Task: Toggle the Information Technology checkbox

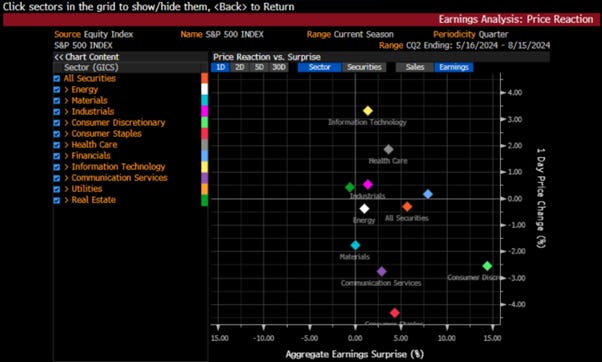Action: pos(57,167)
